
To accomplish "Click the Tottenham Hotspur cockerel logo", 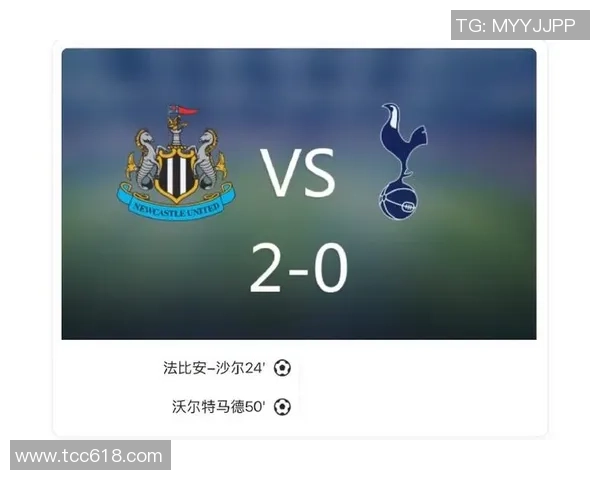I will coord(402,162).
